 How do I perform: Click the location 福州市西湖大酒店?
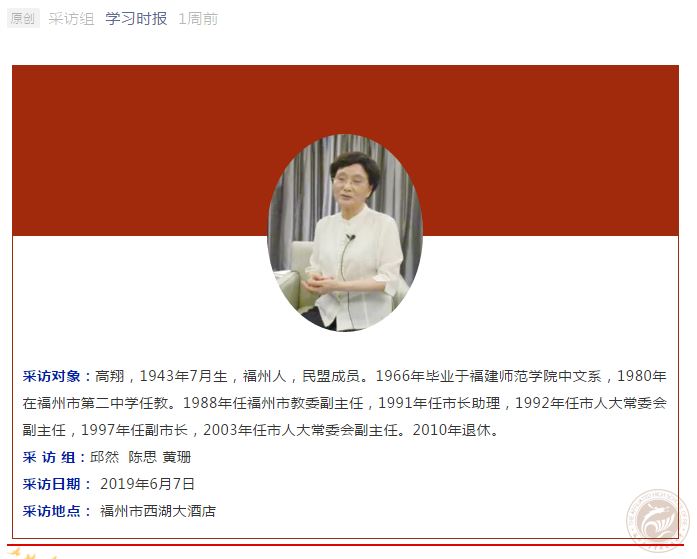coord(158,511)
